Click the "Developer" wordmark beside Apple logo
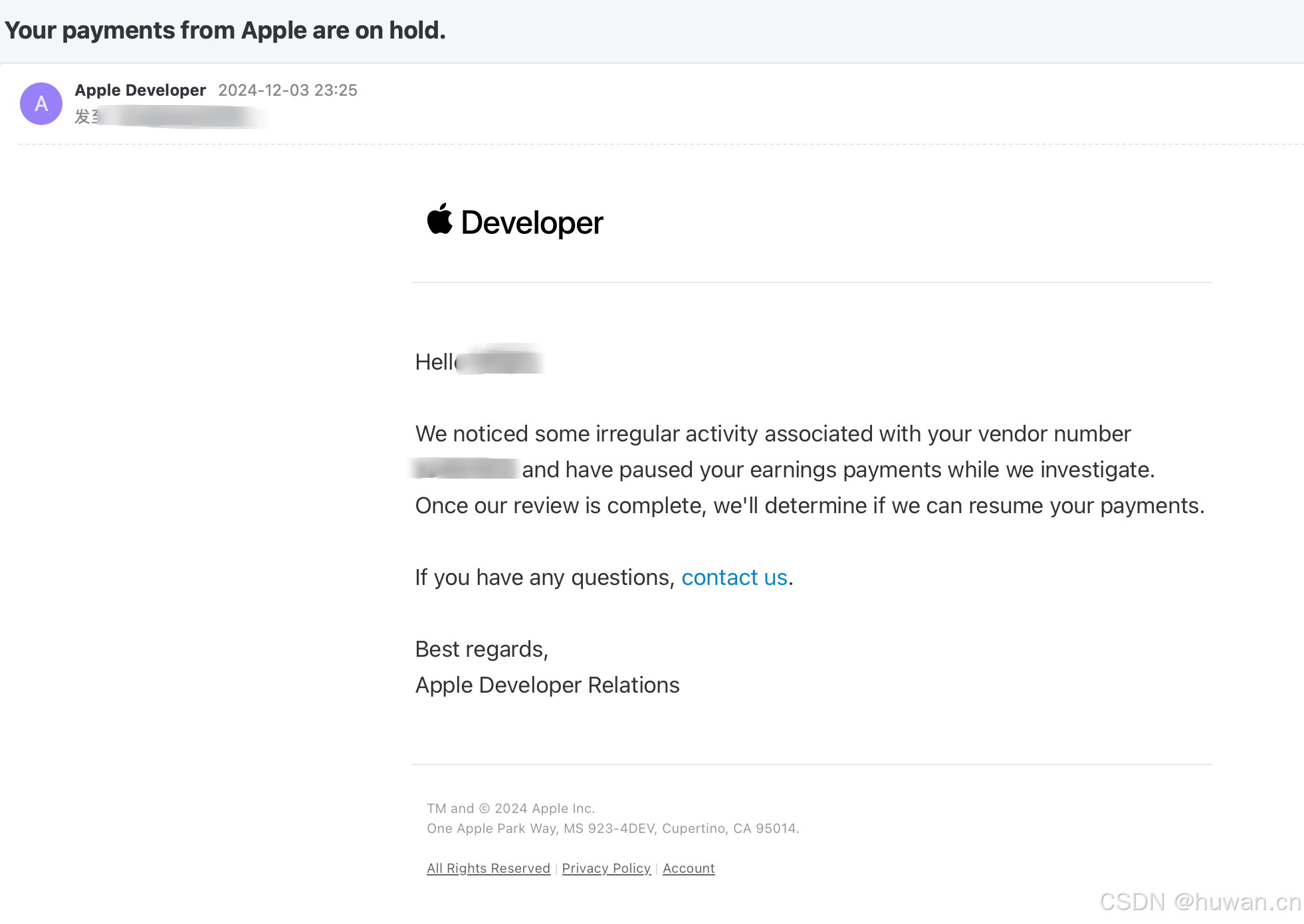The width and height of the screenshot is (1304, 924). tap(532, 223)
